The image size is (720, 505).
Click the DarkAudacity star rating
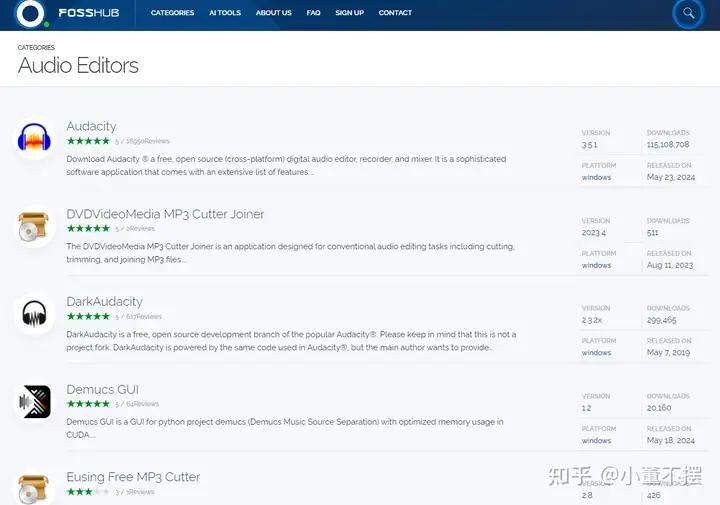(88, 316)
